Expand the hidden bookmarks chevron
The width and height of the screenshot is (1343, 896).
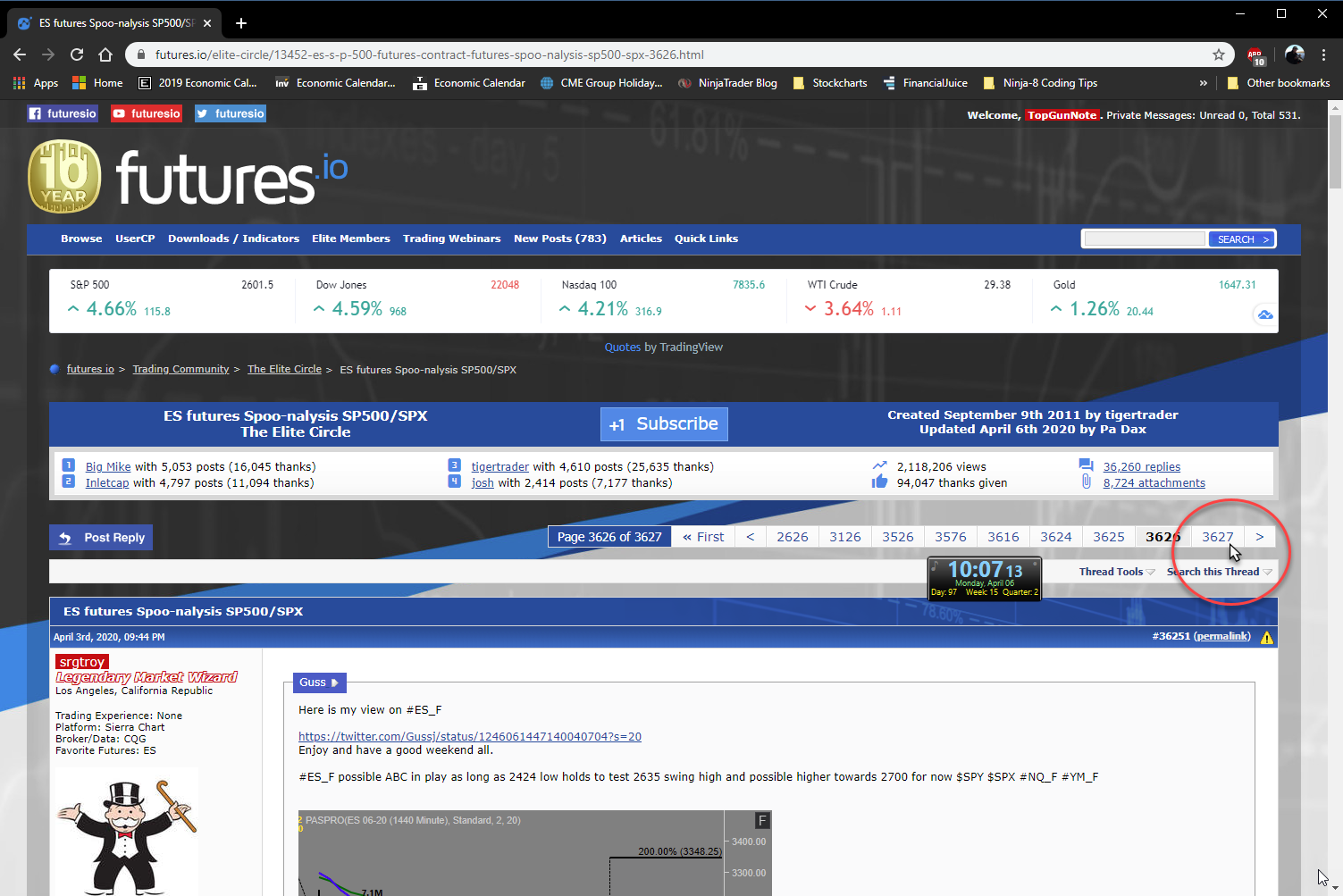1204,83
